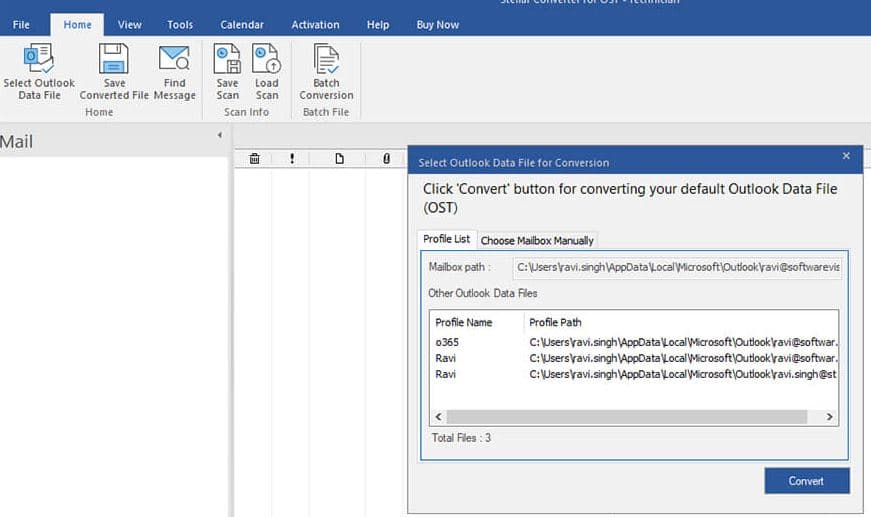This screenshot has height=517, width=871.
Task: Open the View ribbon tab
Action: [129, 25]
